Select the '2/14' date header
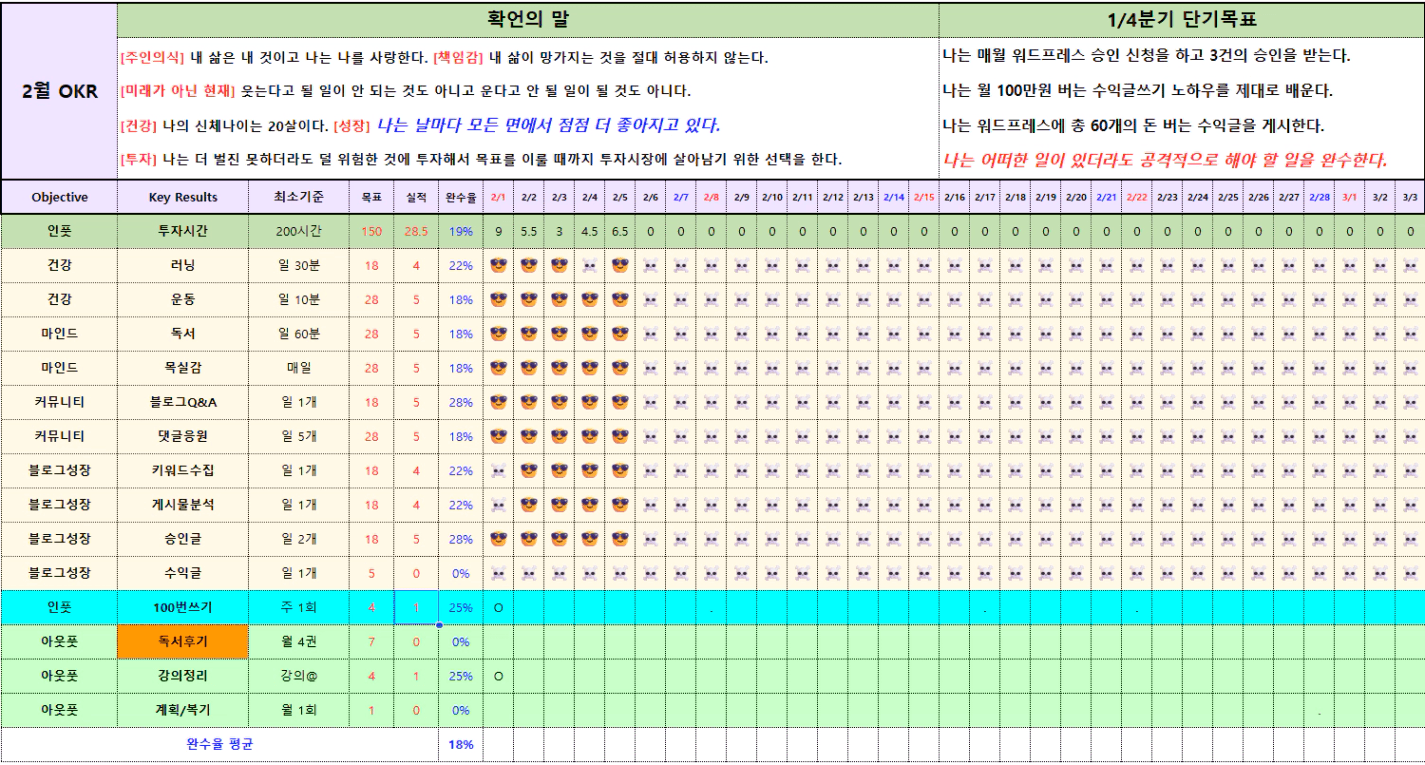Image resolution: width=1425 pixels, height=765 pixels. [893, 197]
